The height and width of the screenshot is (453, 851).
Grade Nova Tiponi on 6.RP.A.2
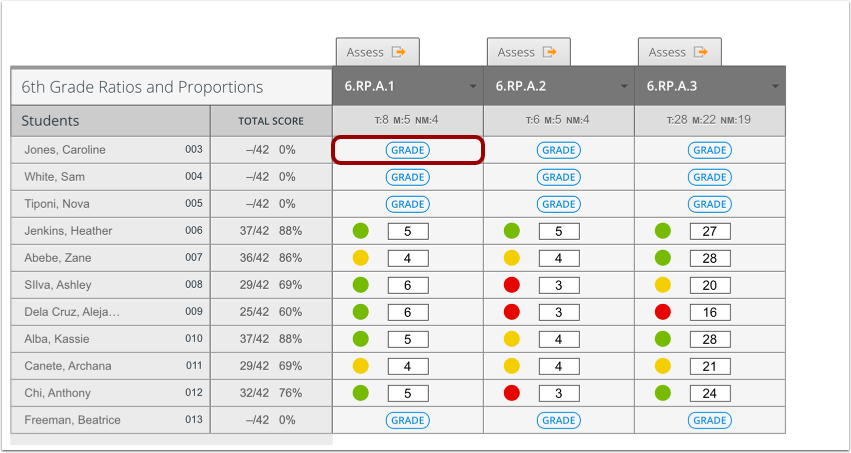[558, 205]
